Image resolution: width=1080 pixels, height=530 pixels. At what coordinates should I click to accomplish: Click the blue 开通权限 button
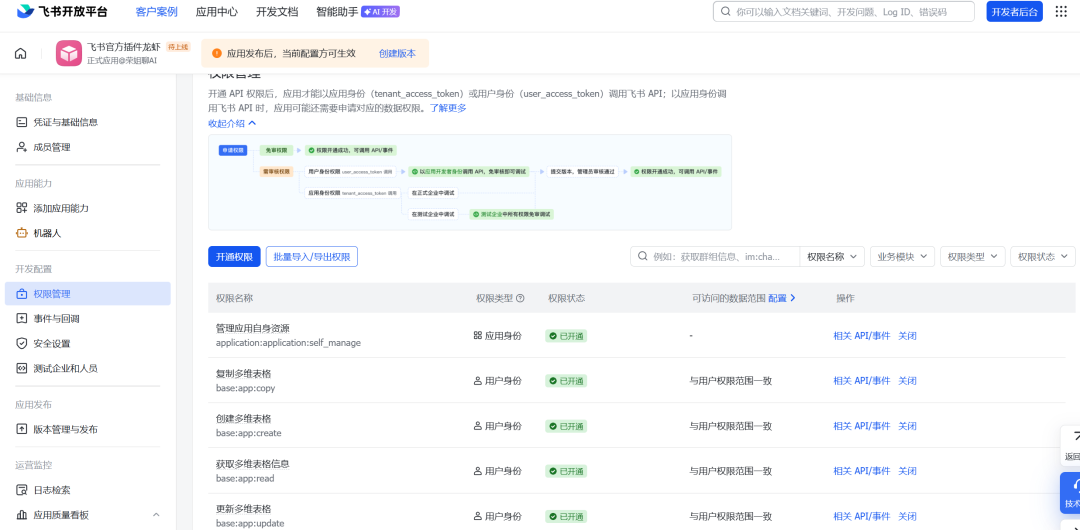tap(234, 256)
